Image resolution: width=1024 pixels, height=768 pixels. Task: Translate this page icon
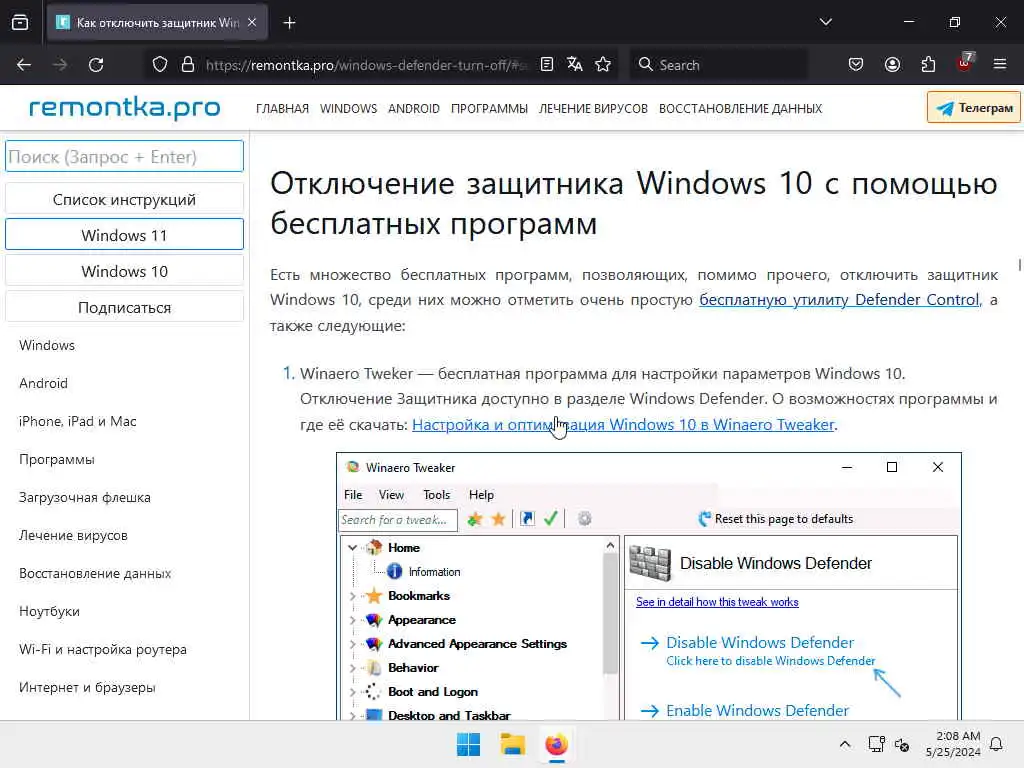(x=575, y=65)
